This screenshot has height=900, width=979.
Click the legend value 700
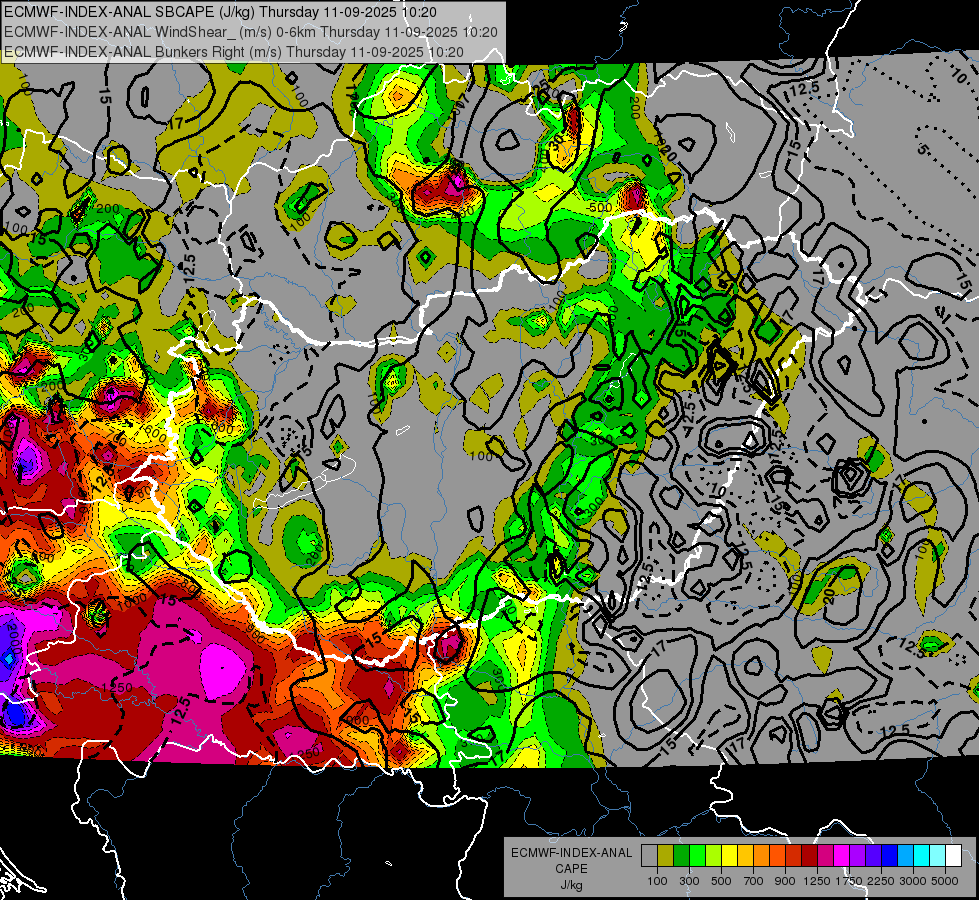(x=753, y=881)
